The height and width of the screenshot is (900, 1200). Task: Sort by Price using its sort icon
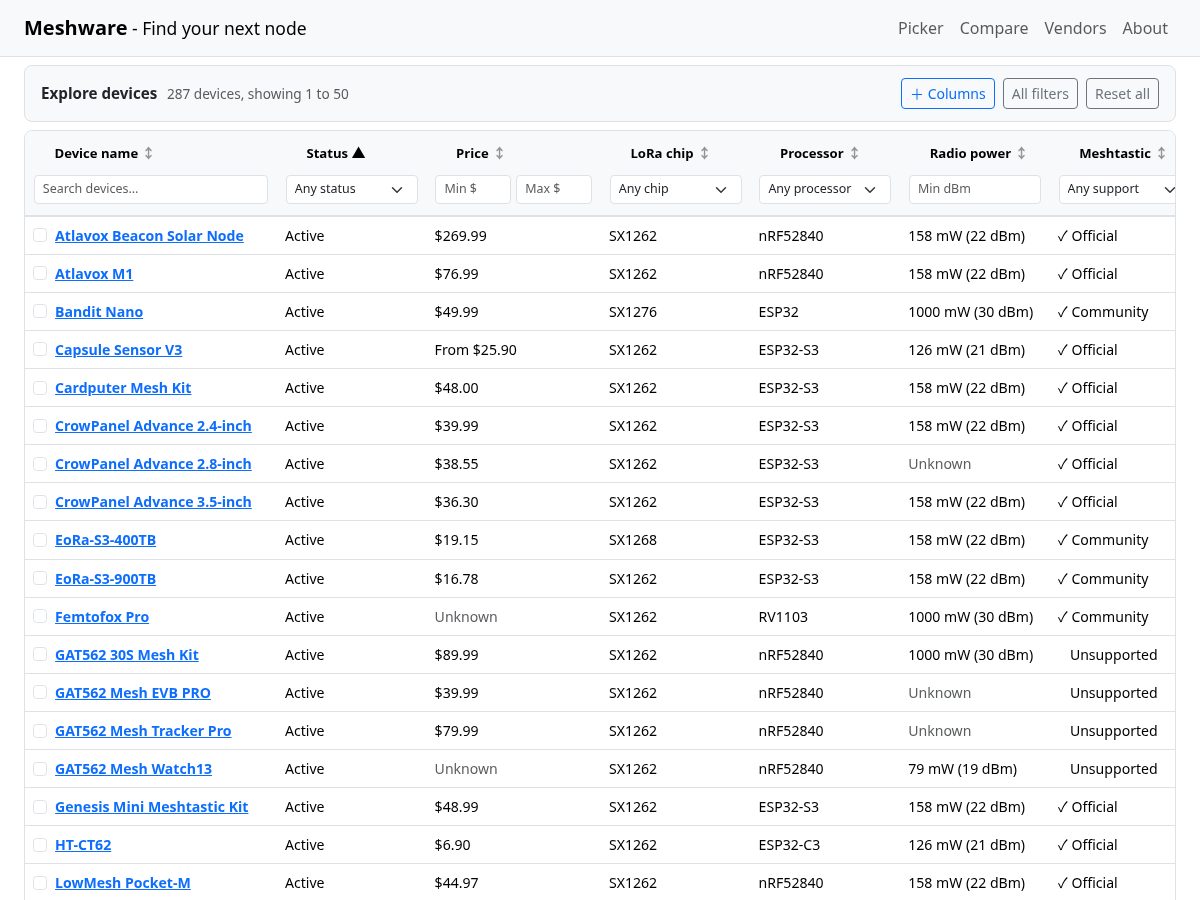(x=500, y=153)
